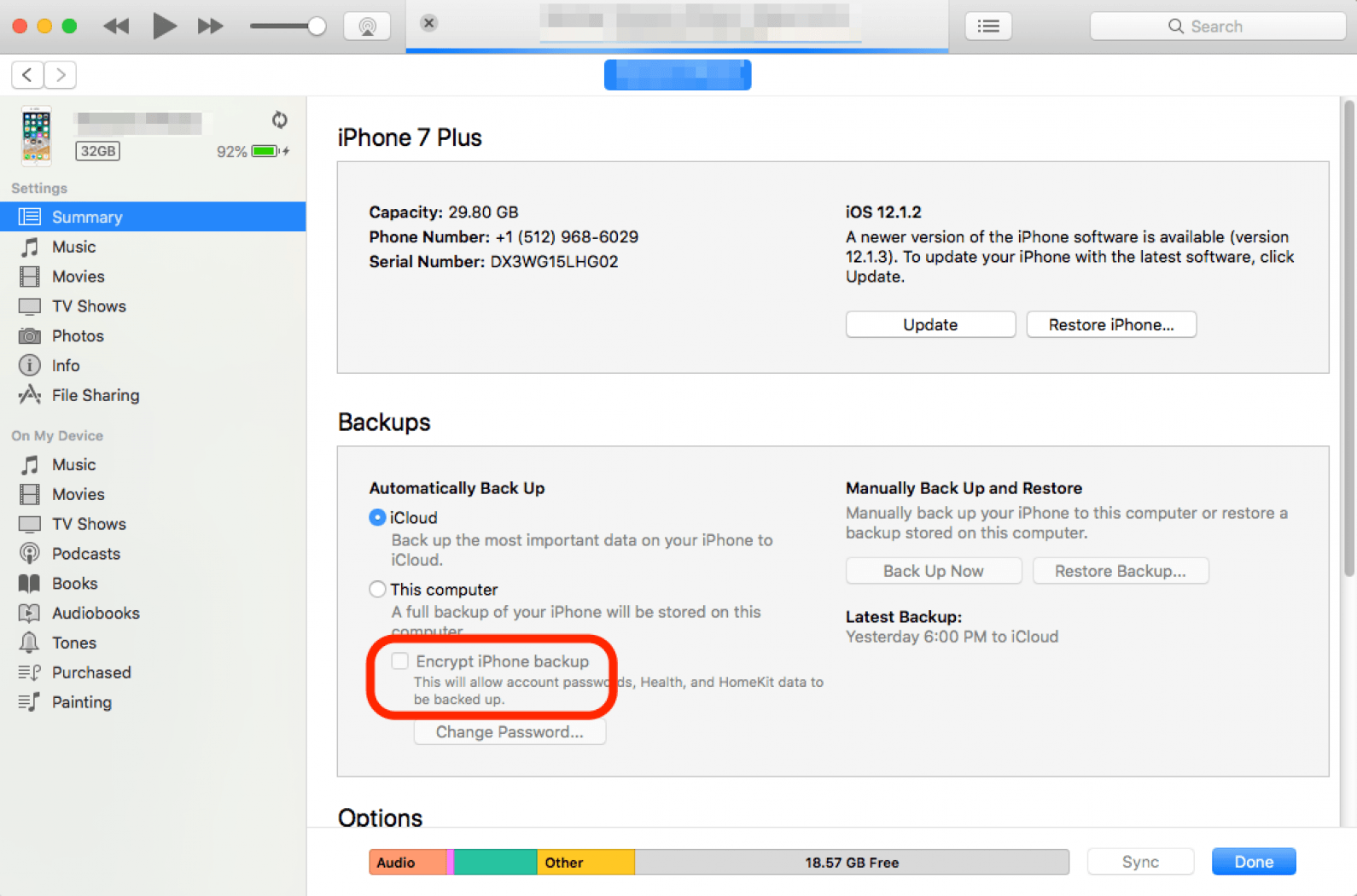Select TV Shows under On My Device
Screen dimensions: 1357x896
(x=153, y=524)
